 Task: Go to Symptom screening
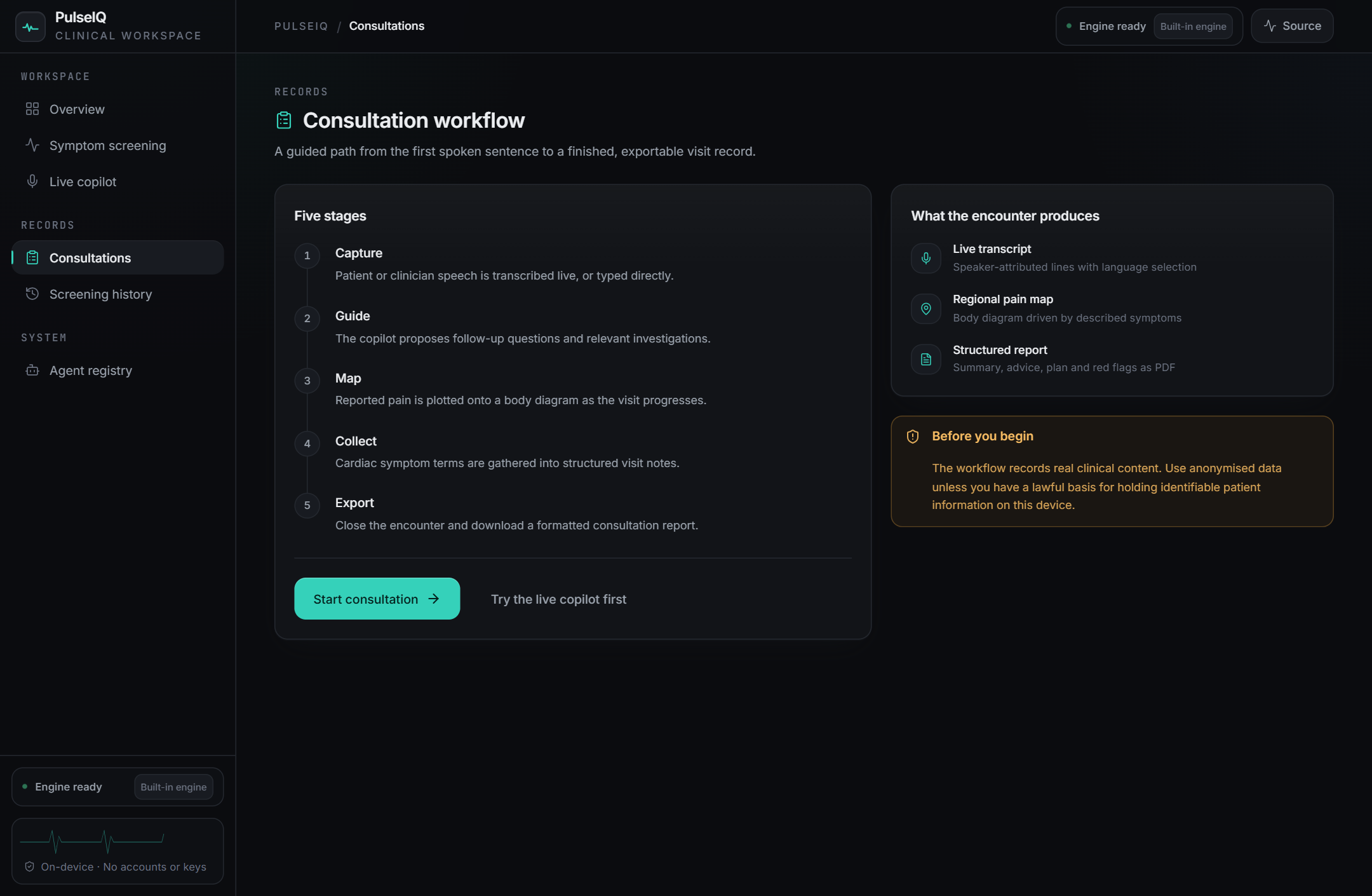click(x=118, y=146)
